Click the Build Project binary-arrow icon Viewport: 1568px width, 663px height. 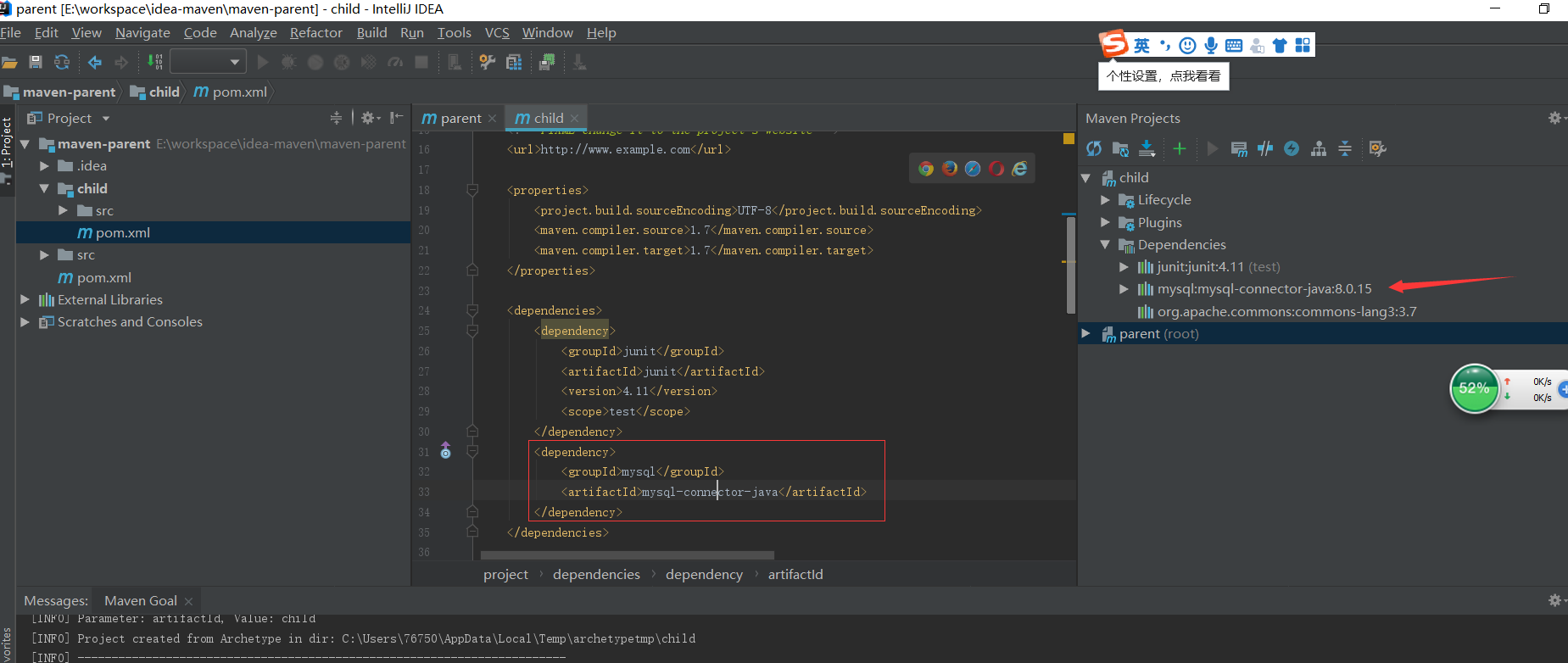tap(154, 62)
